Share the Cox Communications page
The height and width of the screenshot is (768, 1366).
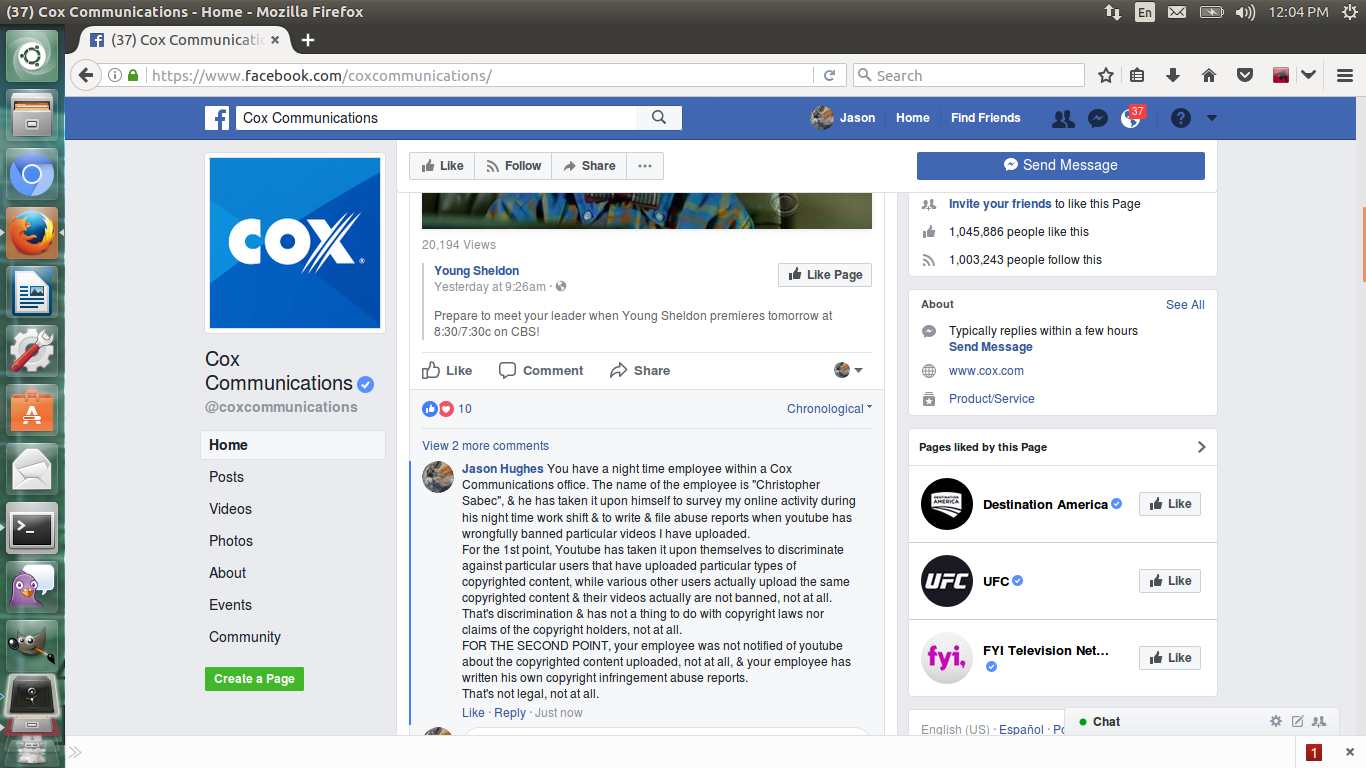[x=589, y=166]
